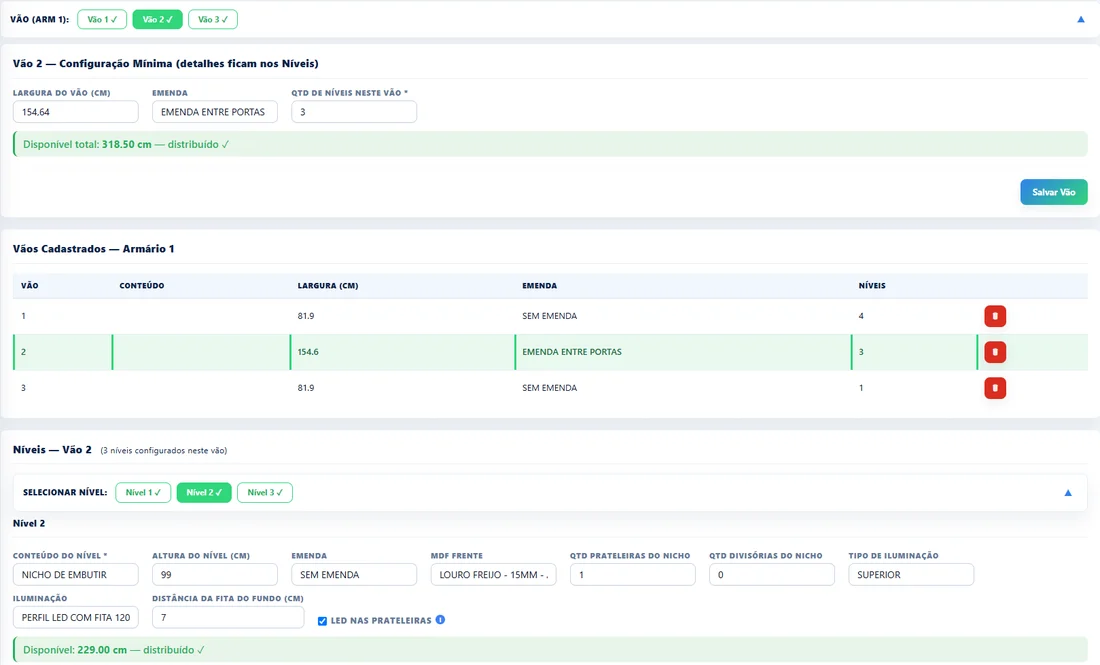Edit the Qtd Prateleiras do Nicho field
This screenshot has width=1100, height=665.
[x=632, y=575]
